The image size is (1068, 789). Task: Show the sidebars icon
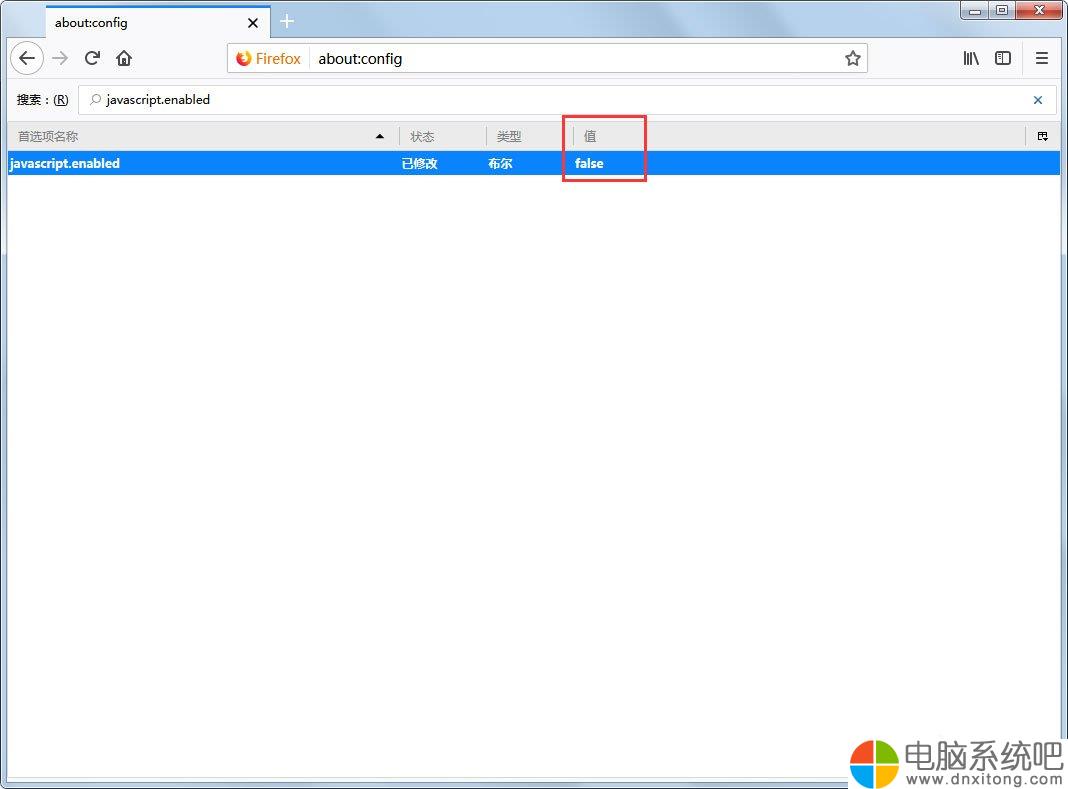coord(1003,59)
